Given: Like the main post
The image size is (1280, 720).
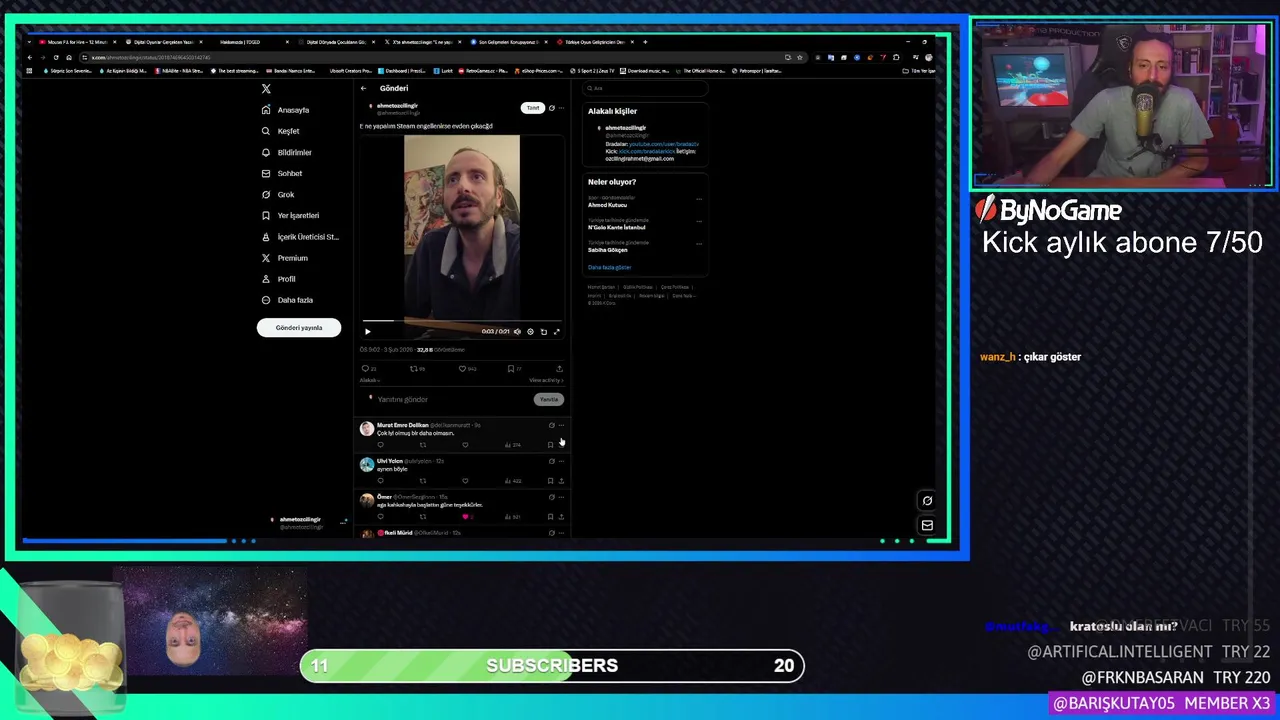Looking at the screenshot, I should click(x=462, y=369).
